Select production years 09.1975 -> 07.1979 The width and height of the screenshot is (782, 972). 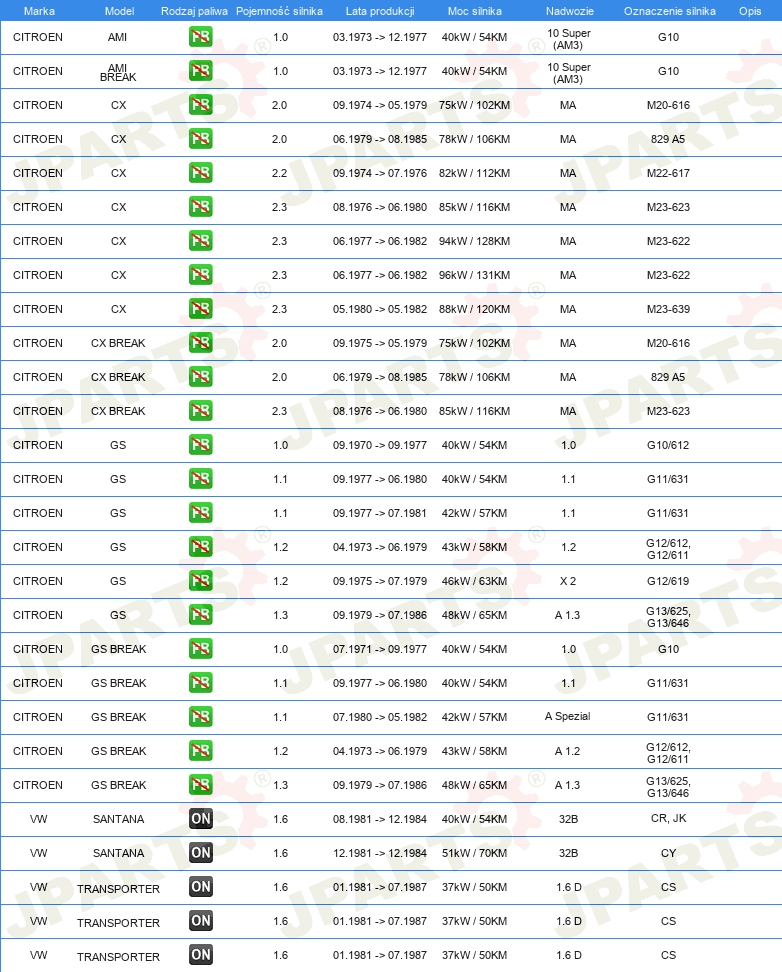tap(380, 581)
